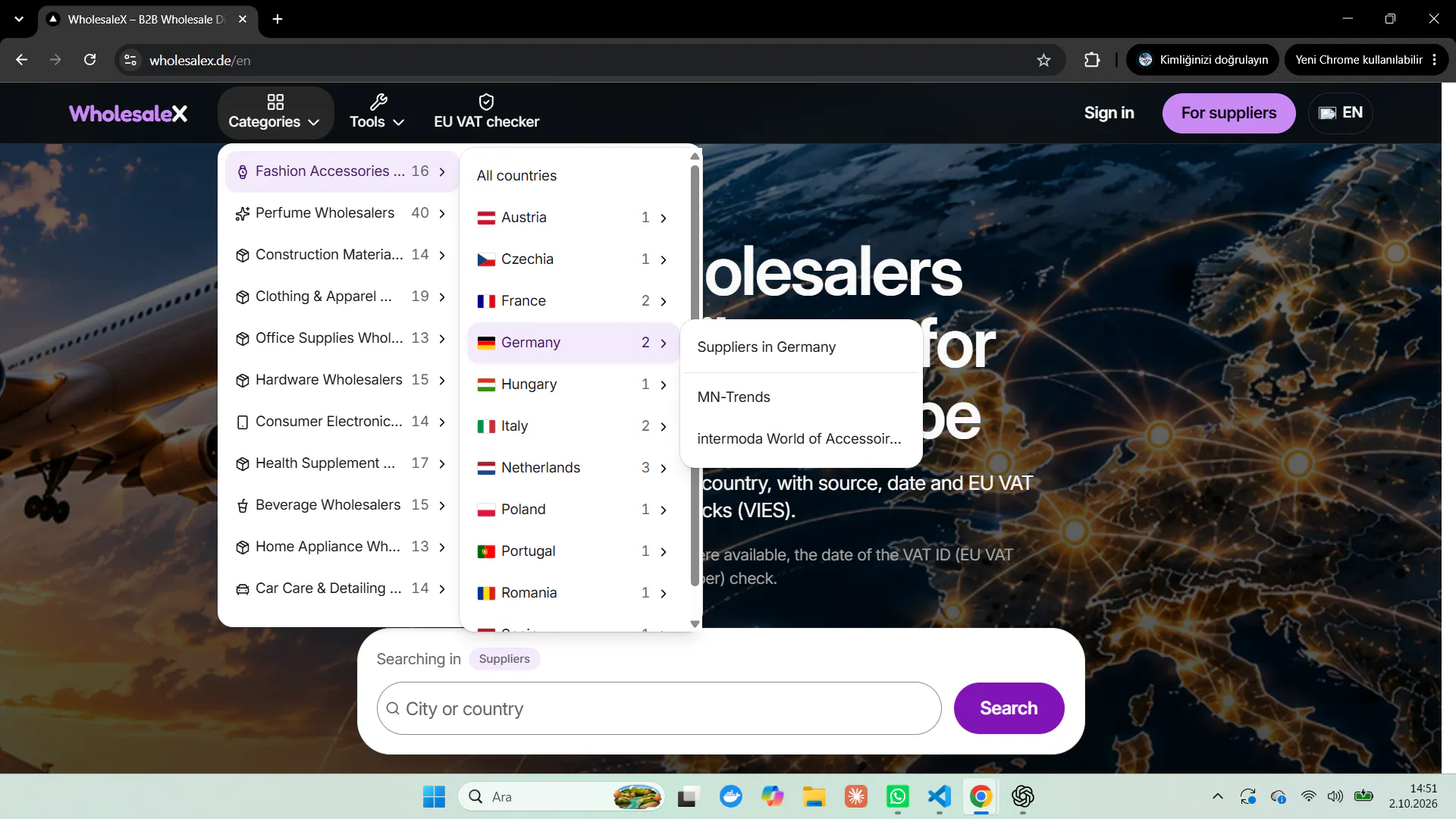Click the address bar URL
The image size is (1456, 819).
pos(199,60)
